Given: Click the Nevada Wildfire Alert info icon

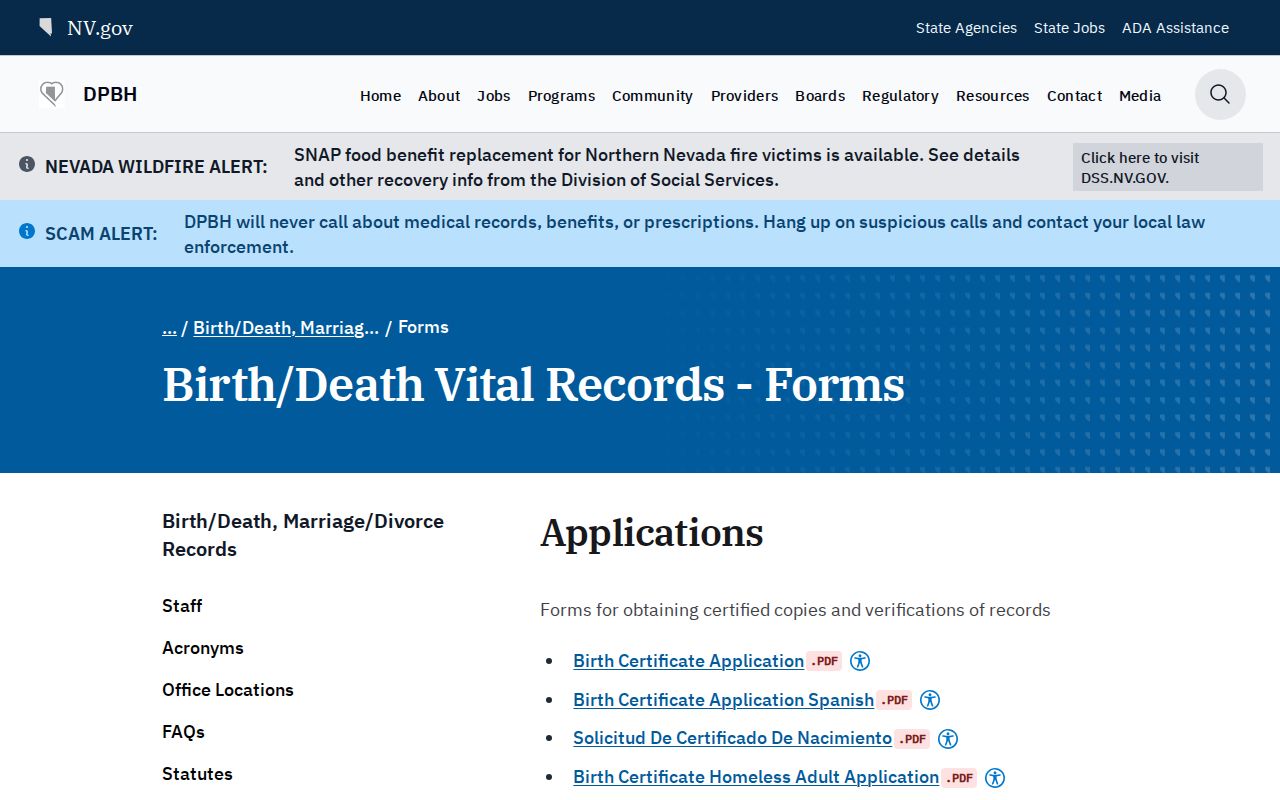Looking at the screenshot, I should click(x=27, y=164).
